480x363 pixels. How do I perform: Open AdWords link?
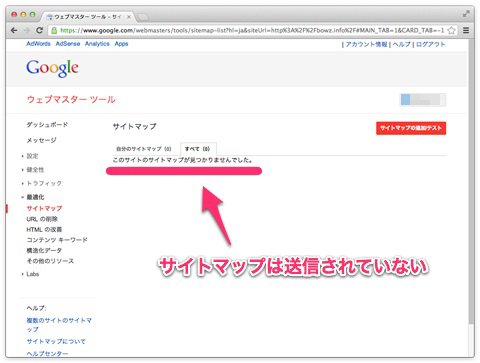tap(38, 44)
